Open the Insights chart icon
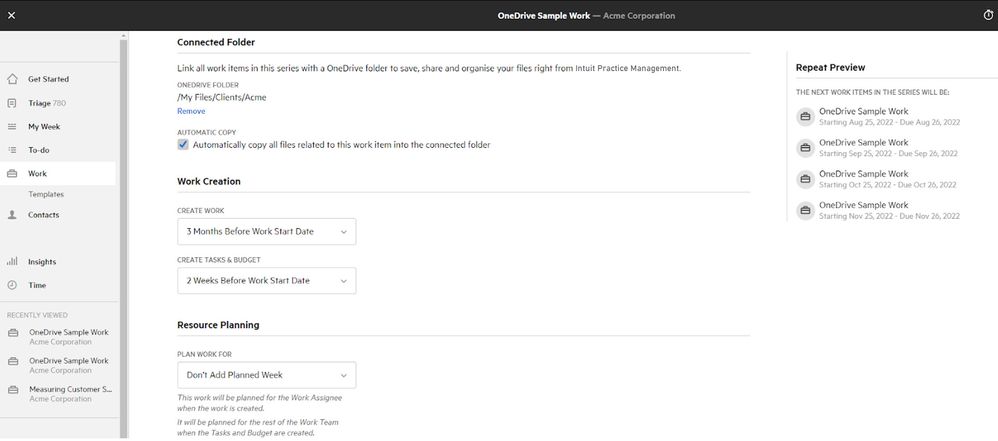 12,262
